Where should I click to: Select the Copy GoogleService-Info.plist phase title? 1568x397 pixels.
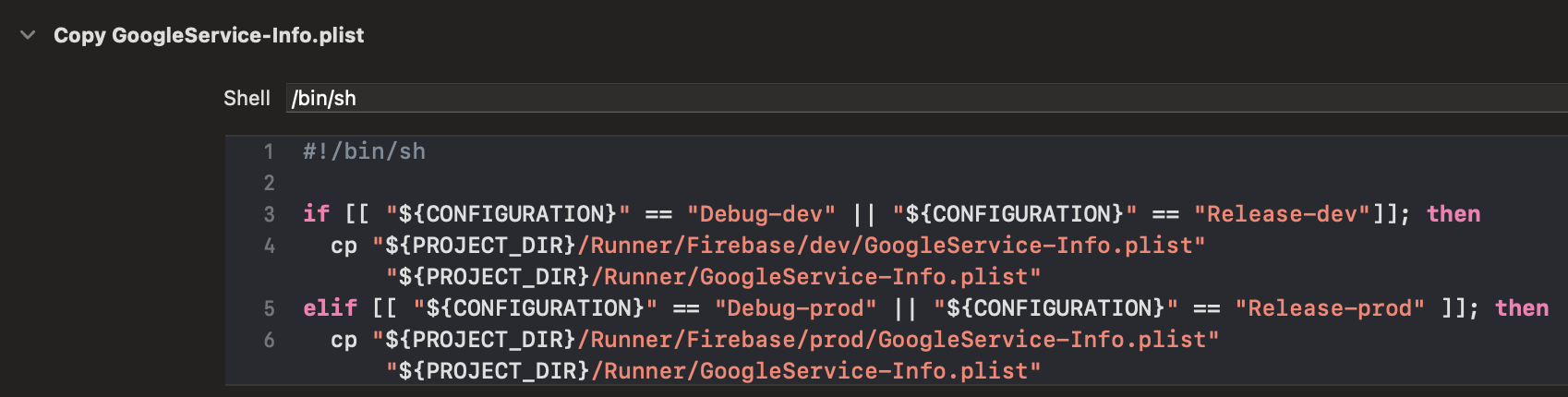[209, 35]
